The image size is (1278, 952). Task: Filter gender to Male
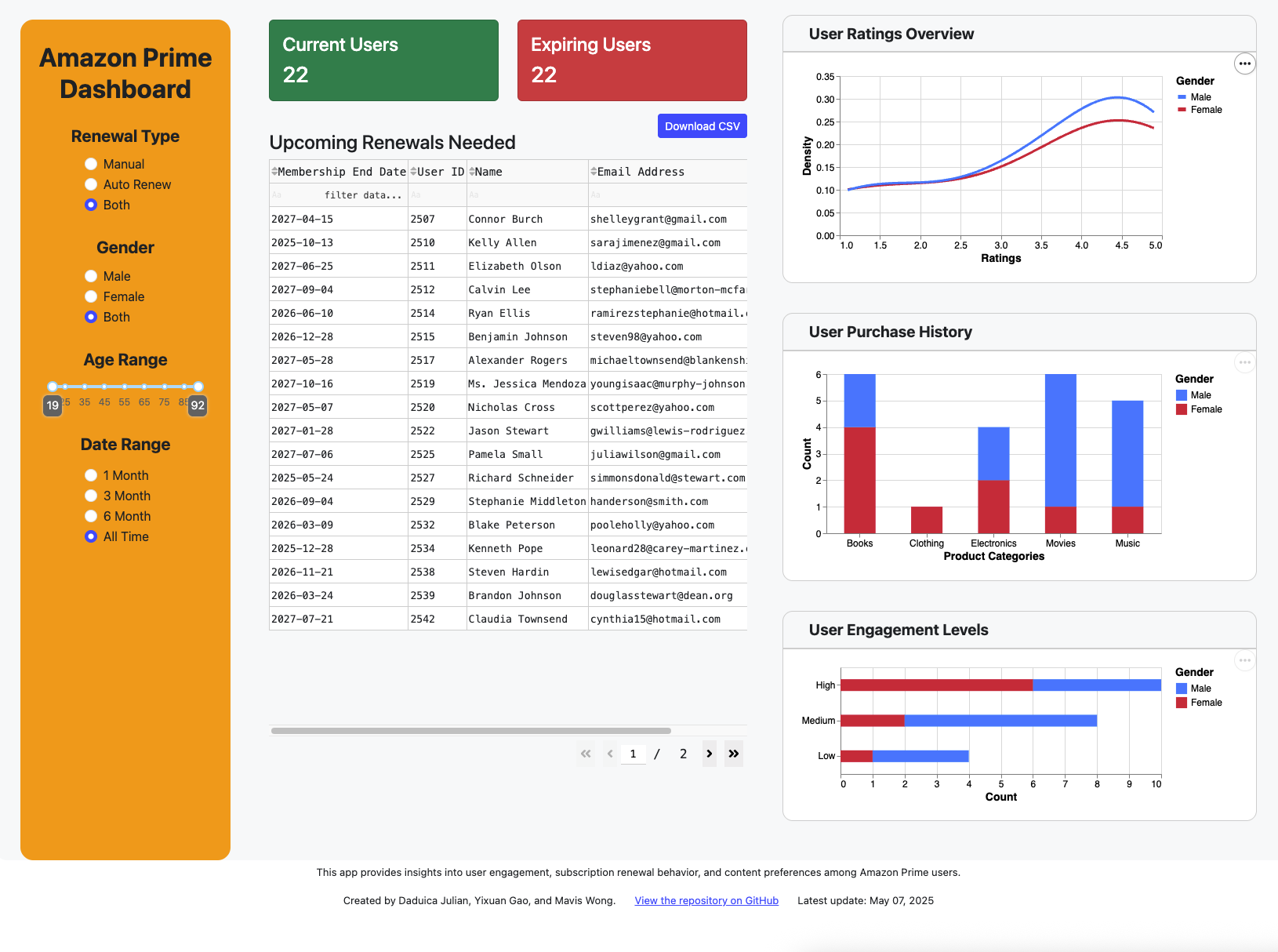tap(91, 276)
